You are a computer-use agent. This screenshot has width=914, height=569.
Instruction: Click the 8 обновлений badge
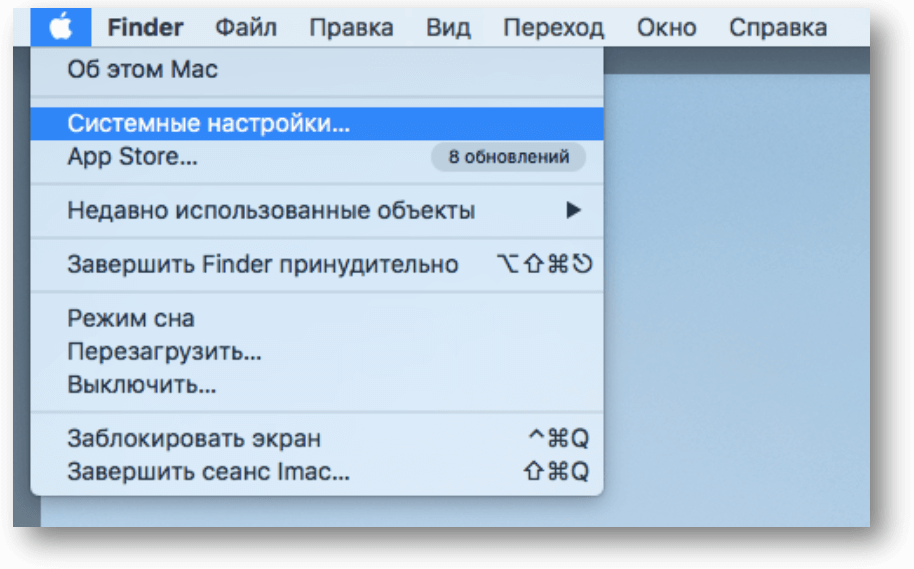(x=508, y=157)
